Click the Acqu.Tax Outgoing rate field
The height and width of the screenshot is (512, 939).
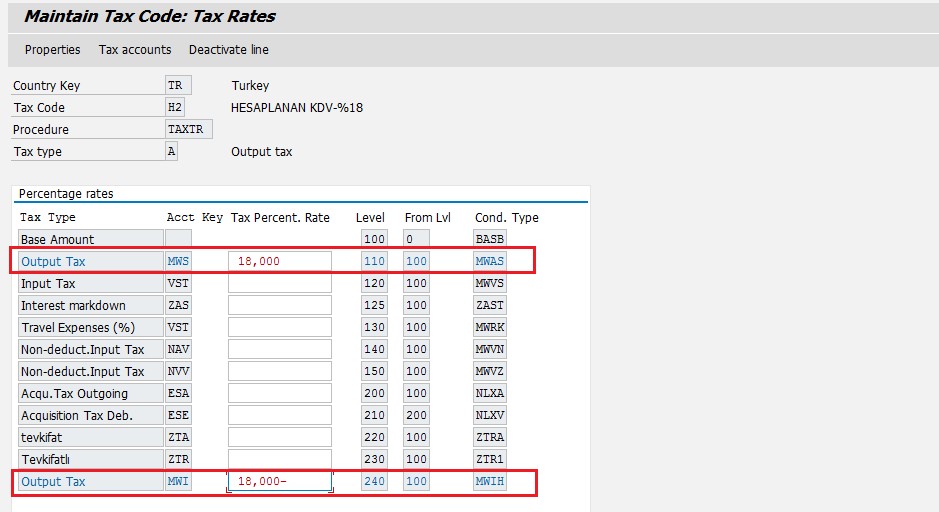pos(280,393)
